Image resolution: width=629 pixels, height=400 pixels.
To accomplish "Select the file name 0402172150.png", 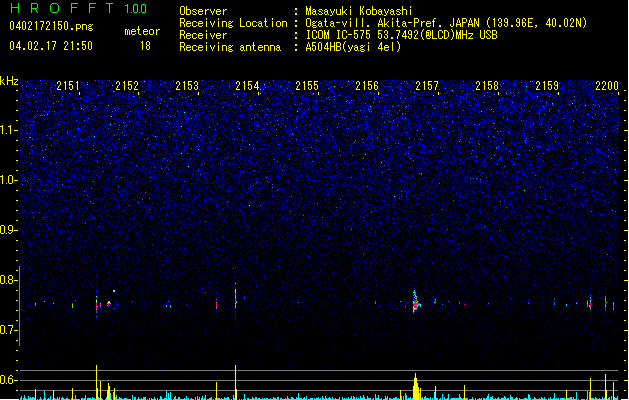I will tap(51, 26).
